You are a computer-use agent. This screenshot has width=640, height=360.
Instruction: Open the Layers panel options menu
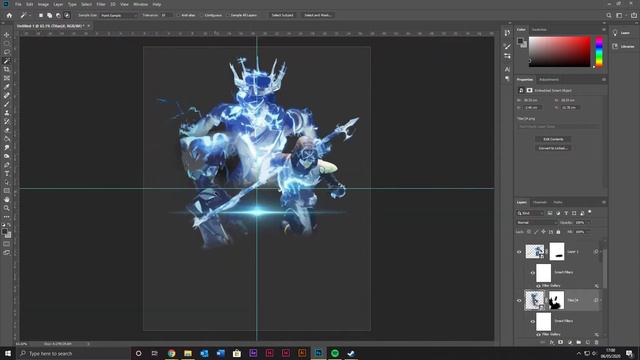click(x=604, y=202)
